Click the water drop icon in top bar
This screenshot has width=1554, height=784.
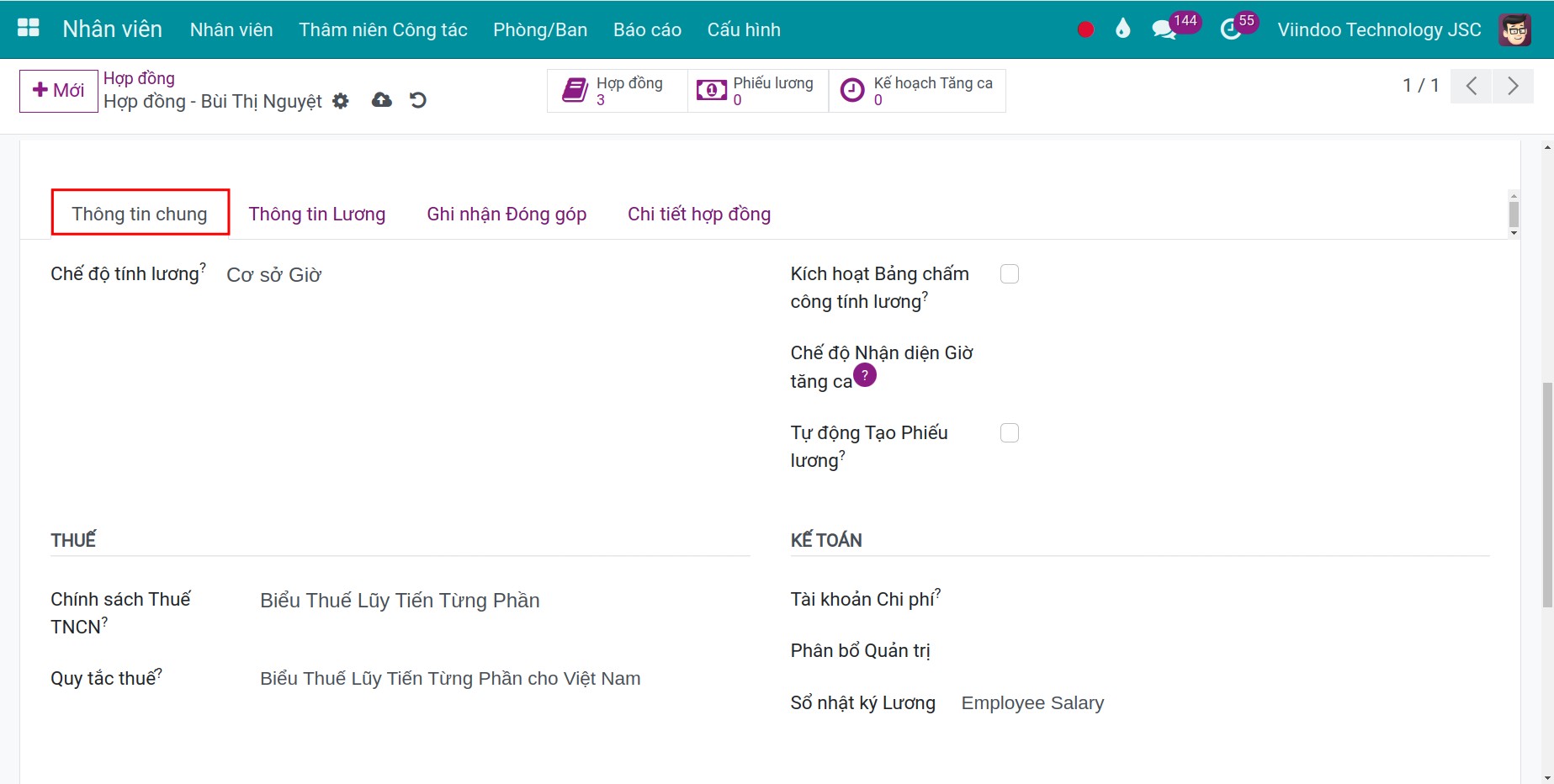pyautogui.click(x=1122, y=29)
